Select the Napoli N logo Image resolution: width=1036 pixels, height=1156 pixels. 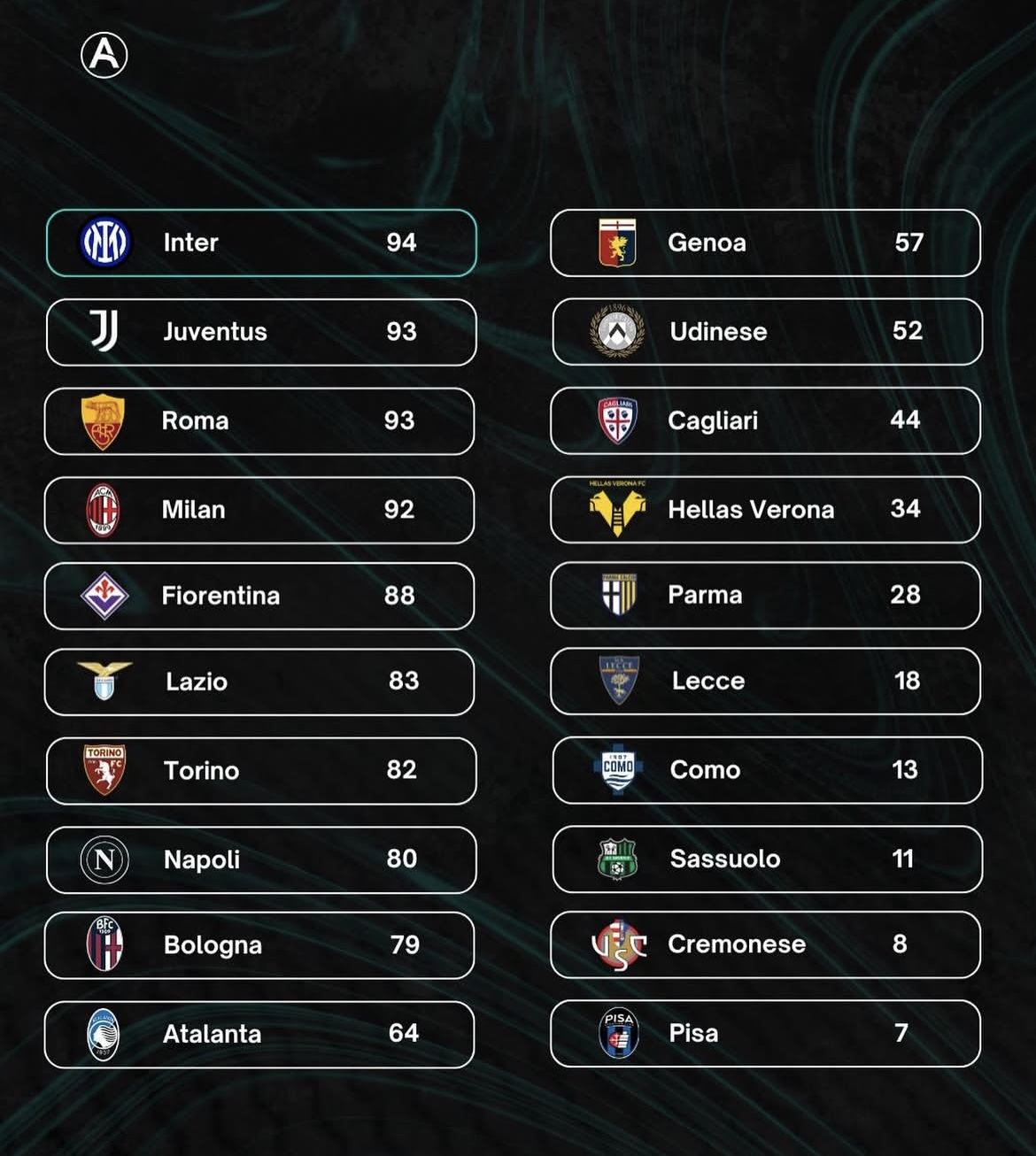click(x=104, y=859)
